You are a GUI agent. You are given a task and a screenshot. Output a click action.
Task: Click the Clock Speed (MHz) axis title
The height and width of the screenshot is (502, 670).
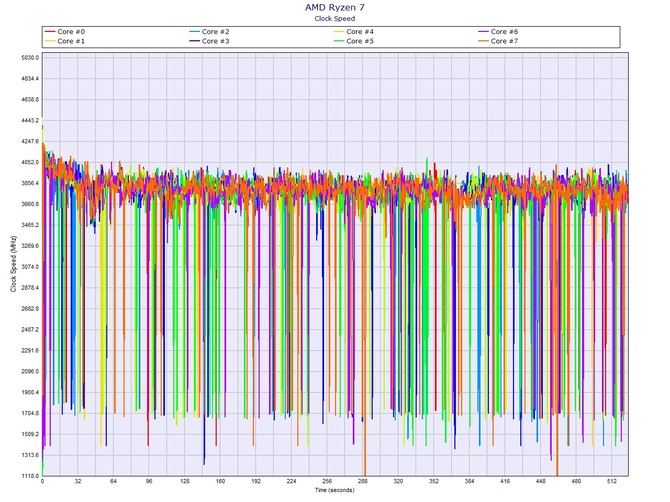(13, 264)
